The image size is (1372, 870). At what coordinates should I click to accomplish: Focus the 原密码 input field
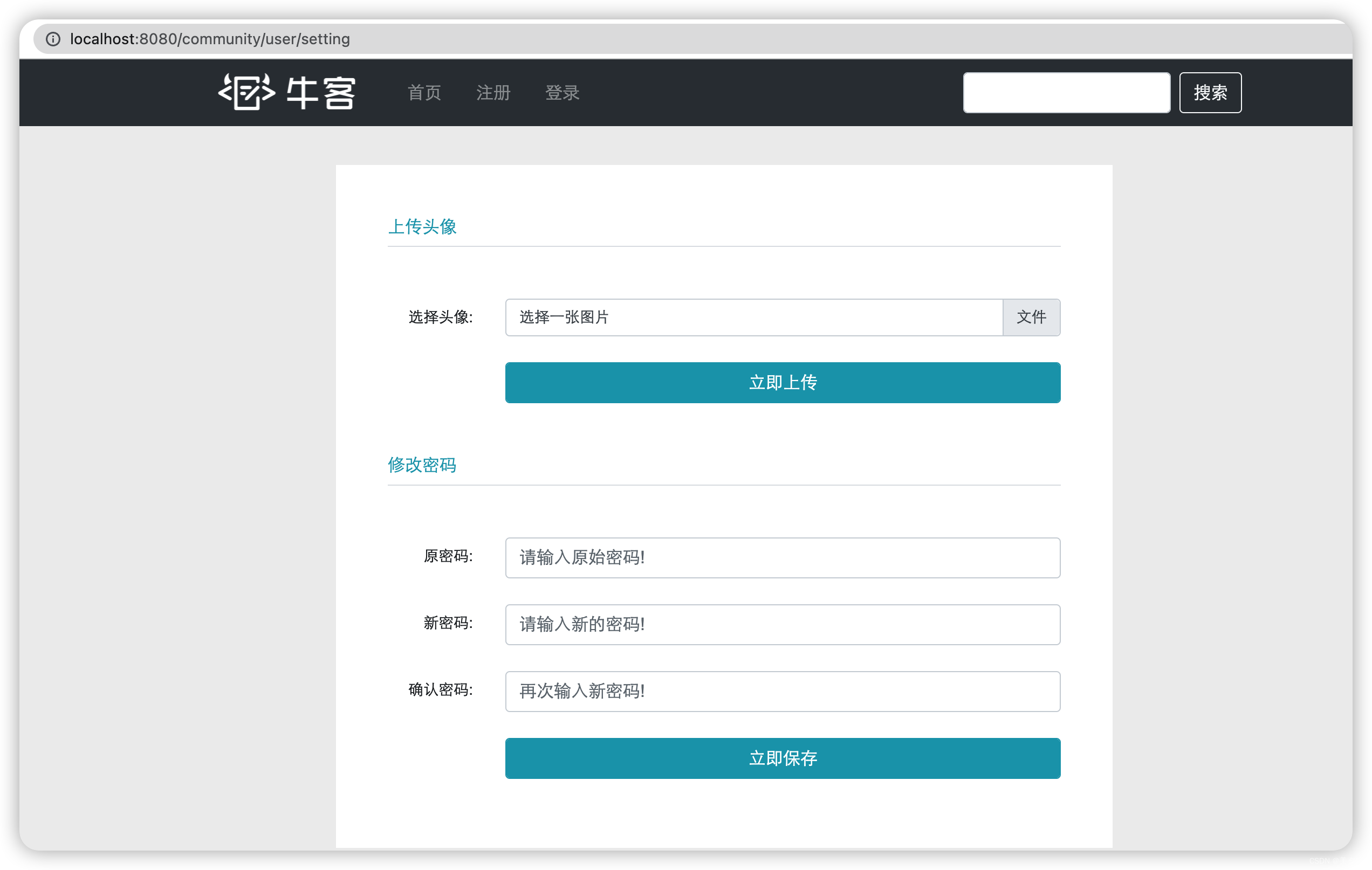(783, 557)
